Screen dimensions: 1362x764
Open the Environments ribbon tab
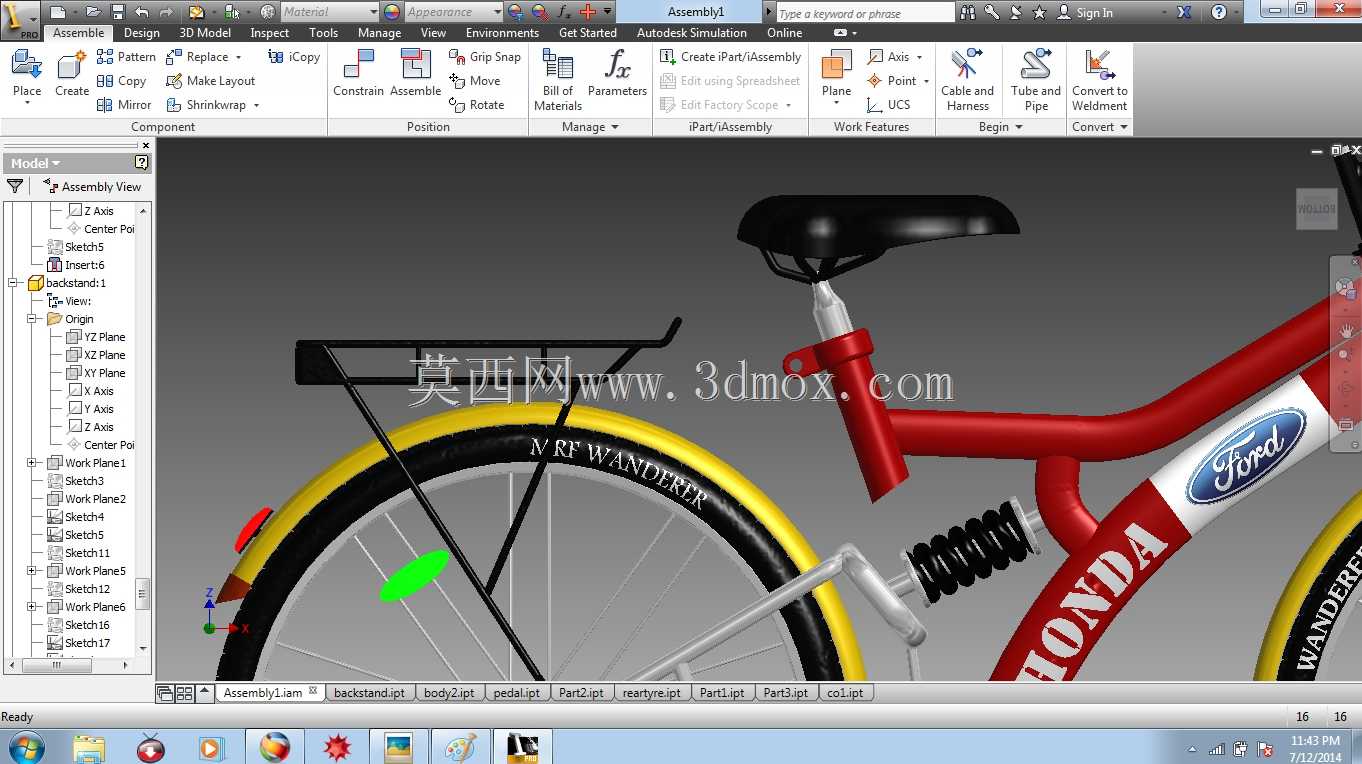pyautogui.click(x=502, y=33)
